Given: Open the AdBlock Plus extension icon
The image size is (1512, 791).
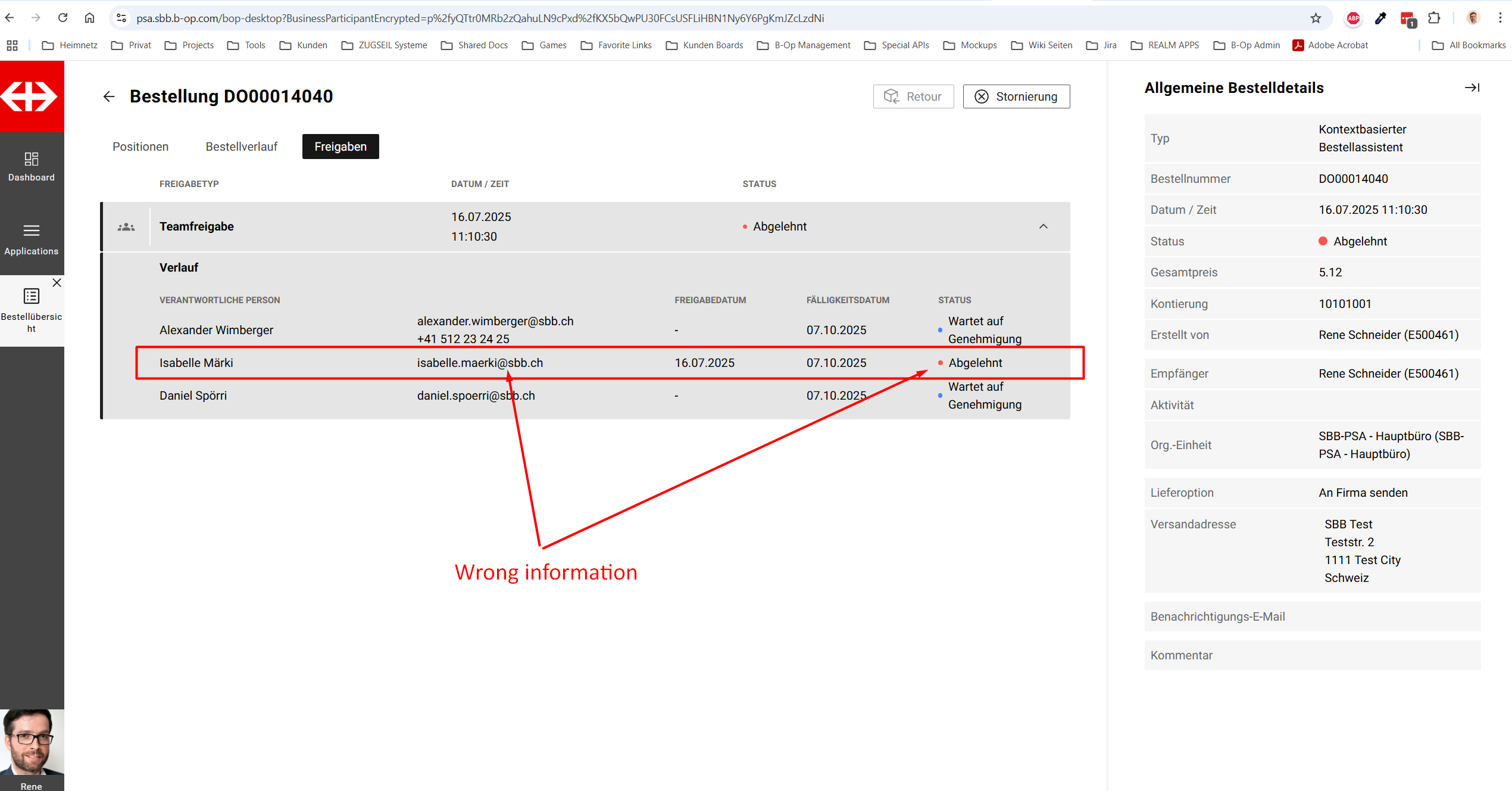Looking at the screenshot, I should click(1353, 18).
